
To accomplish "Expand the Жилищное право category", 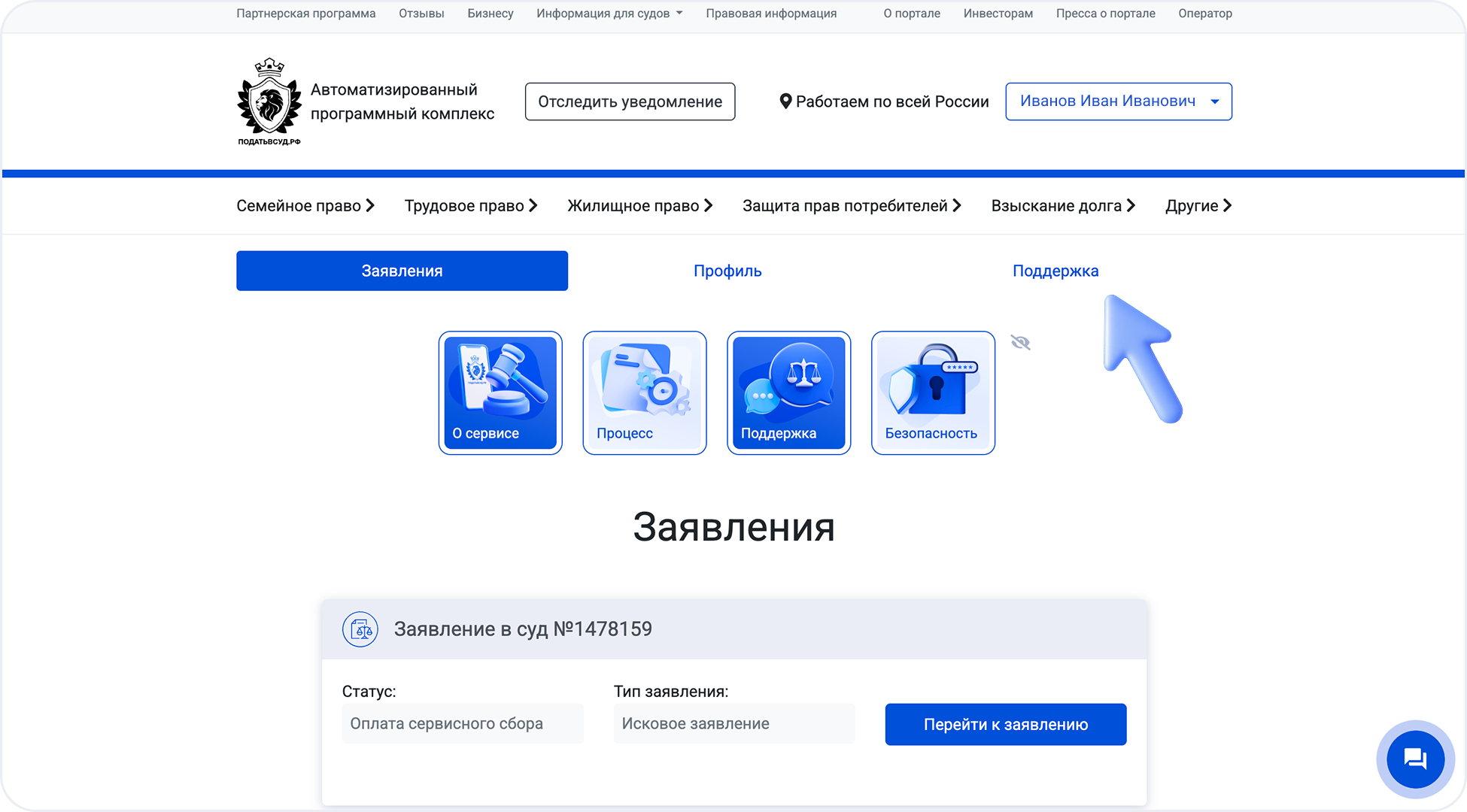I will tap(640, 206).
